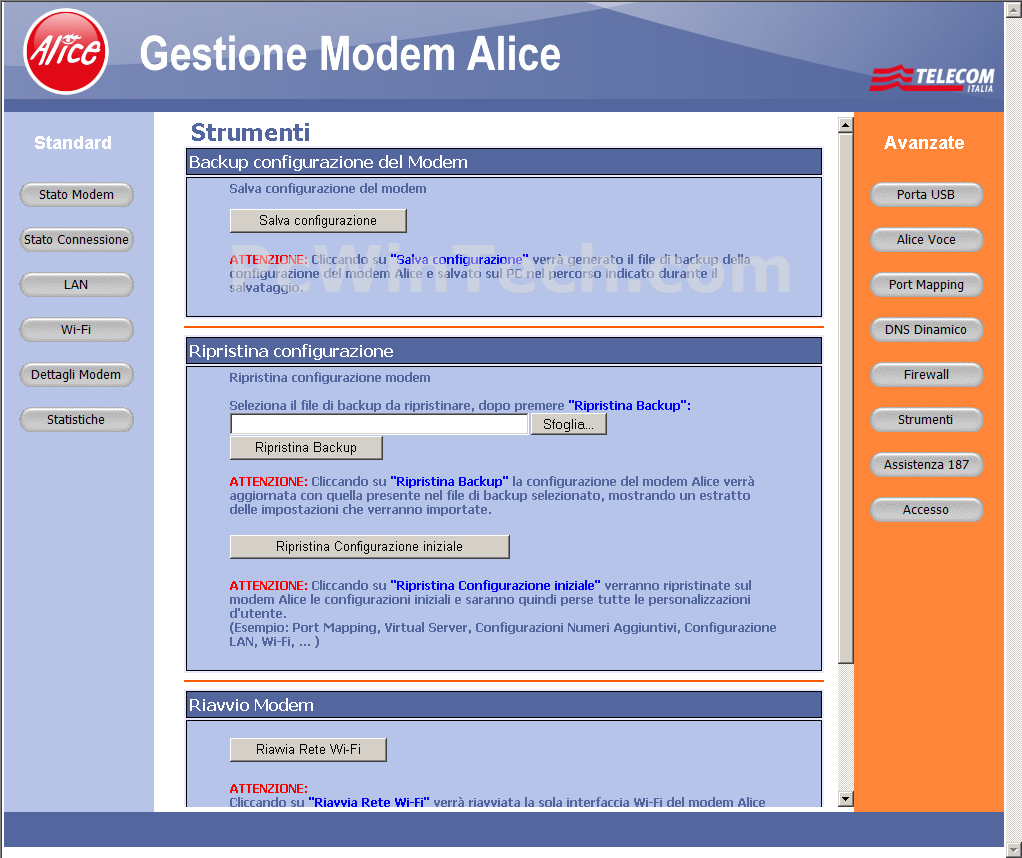This screenshot has width=1022, height=858.
Task: Click Ripristina Backup button
Action: 306,447
